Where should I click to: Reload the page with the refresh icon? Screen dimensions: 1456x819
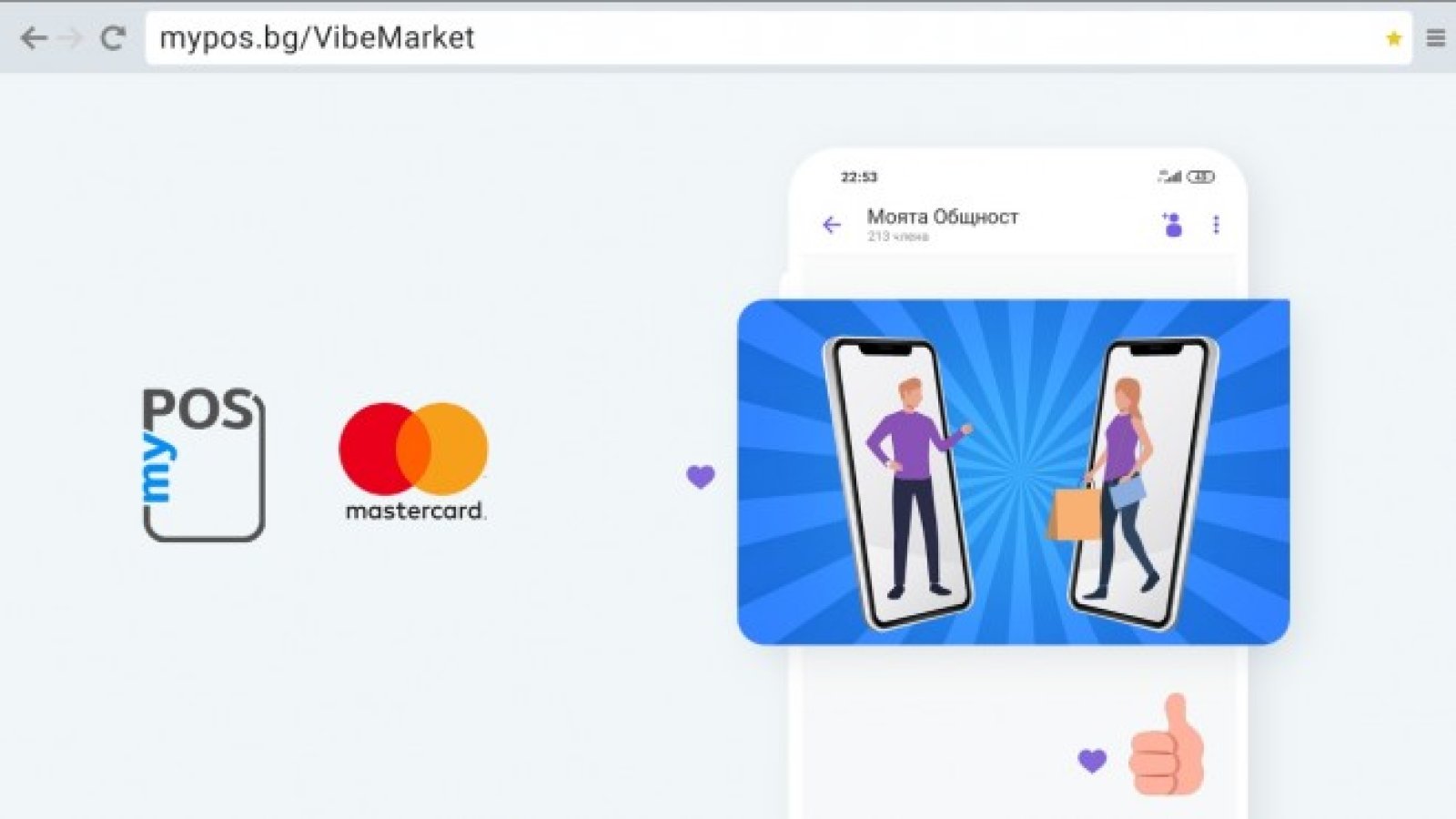pos(113,38)
